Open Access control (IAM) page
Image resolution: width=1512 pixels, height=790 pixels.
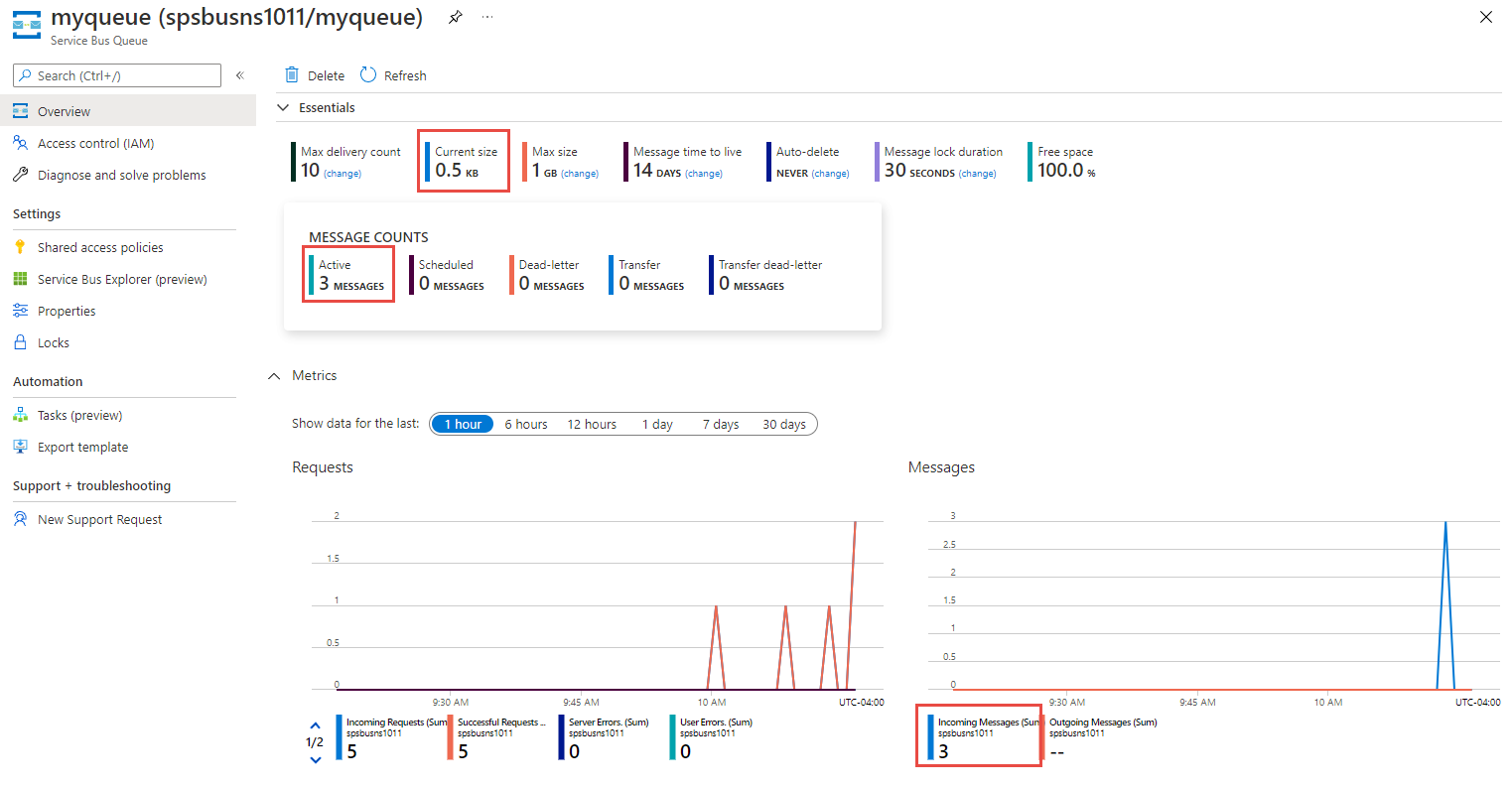(x=95, y=144)
